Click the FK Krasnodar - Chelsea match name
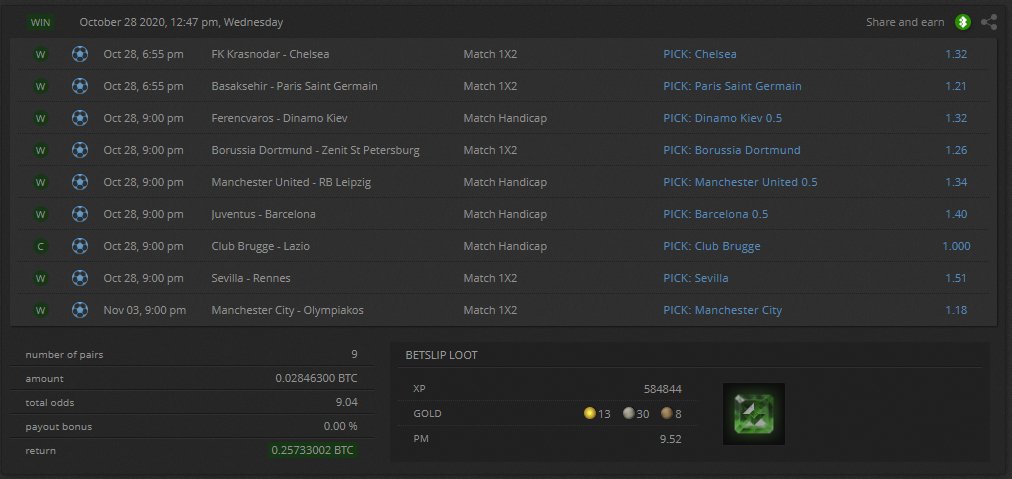This screenshot has width=1012, height=479. pos(270,54)
